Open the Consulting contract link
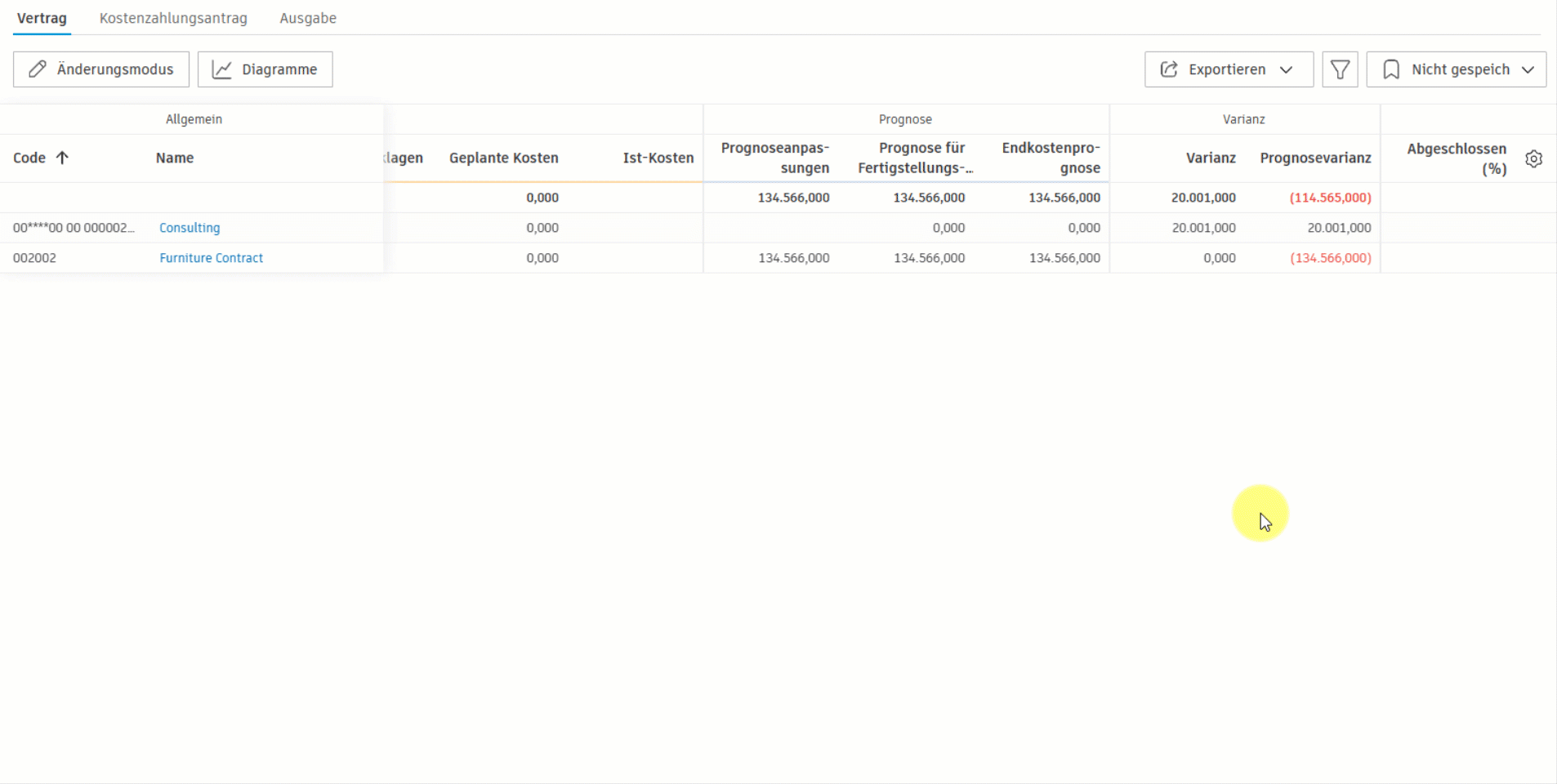 [190, 228]
